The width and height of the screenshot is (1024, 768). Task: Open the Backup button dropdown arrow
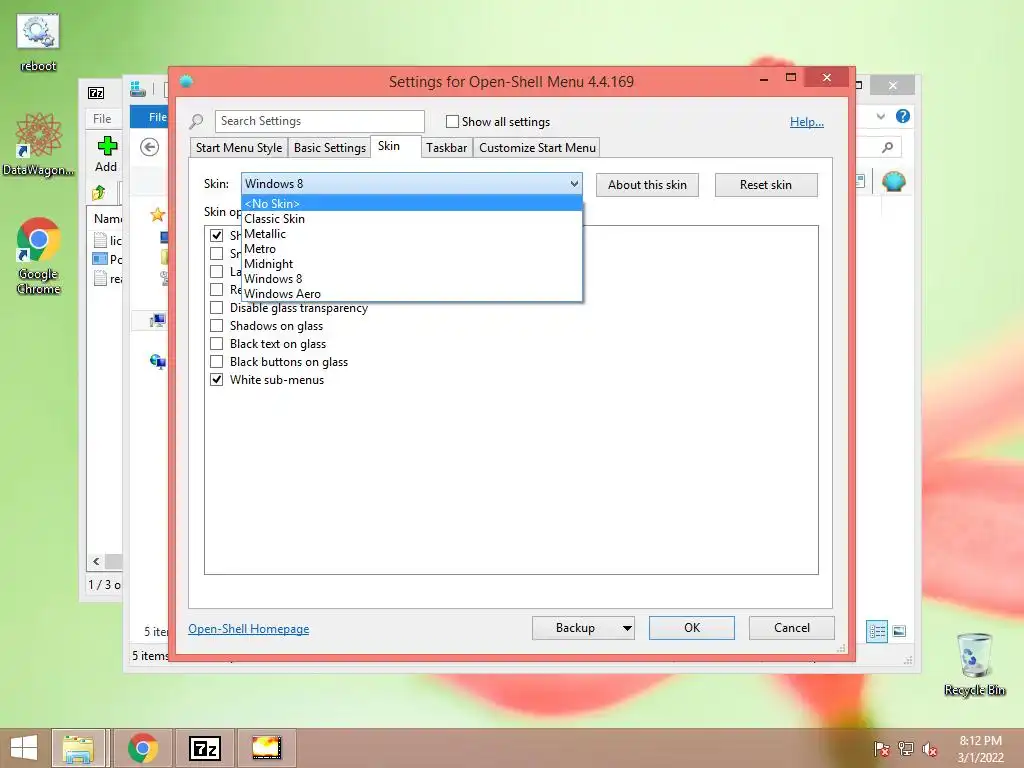pos(626,628)
